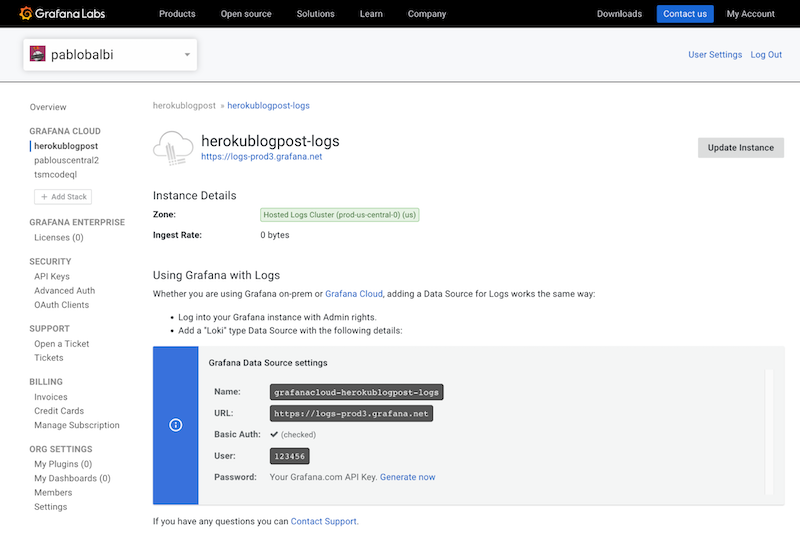The height and width of the screenshot is (549, 800).
Task: Add a new stack
Action: pos(64,197)
